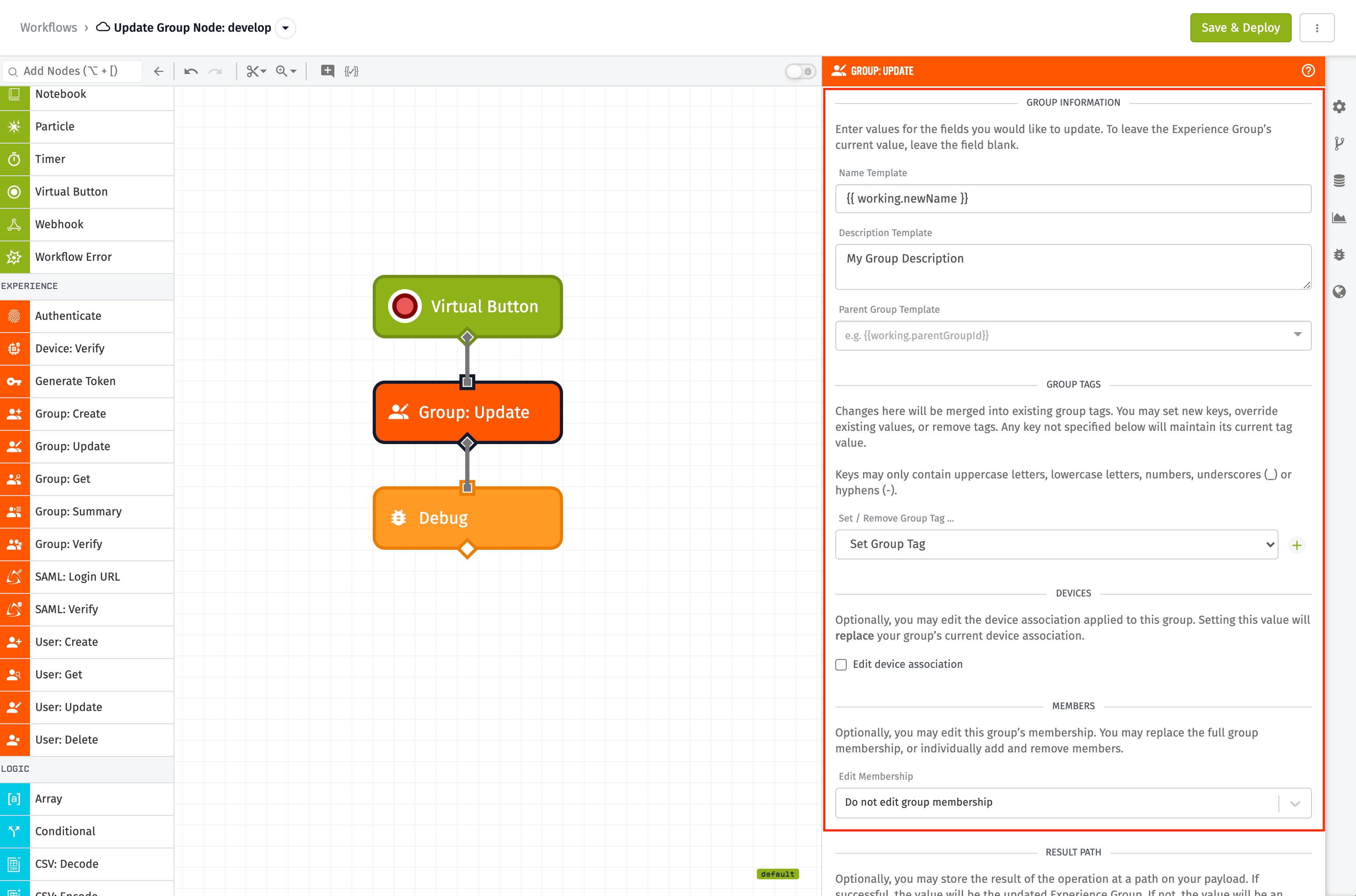Image resolution: width=1356 pixels, height=896 pixels.
Task: Click the Add Nodes search box
Action: click(x=73, y=71)
